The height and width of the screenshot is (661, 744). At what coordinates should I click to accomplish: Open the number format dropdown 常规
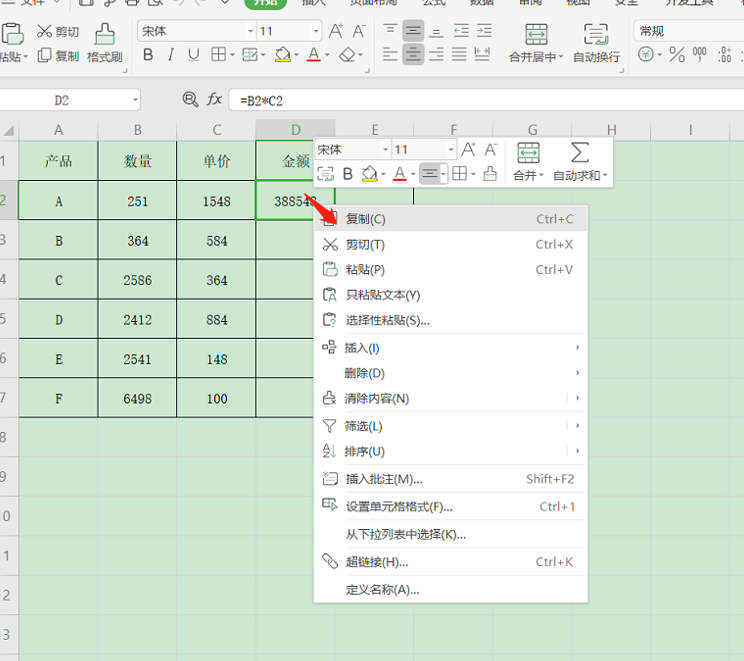(x=689, y=31)
